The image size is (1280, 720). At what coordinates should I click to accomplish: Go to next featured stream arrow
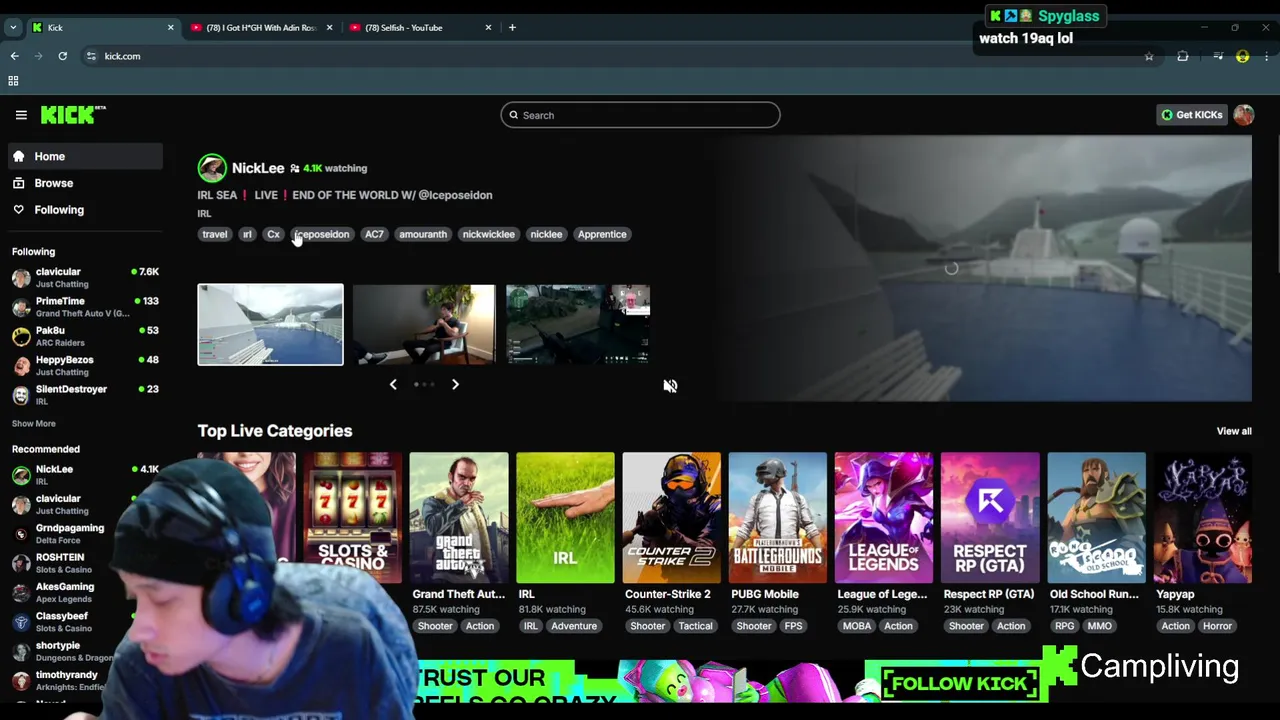tap(455, 384)
